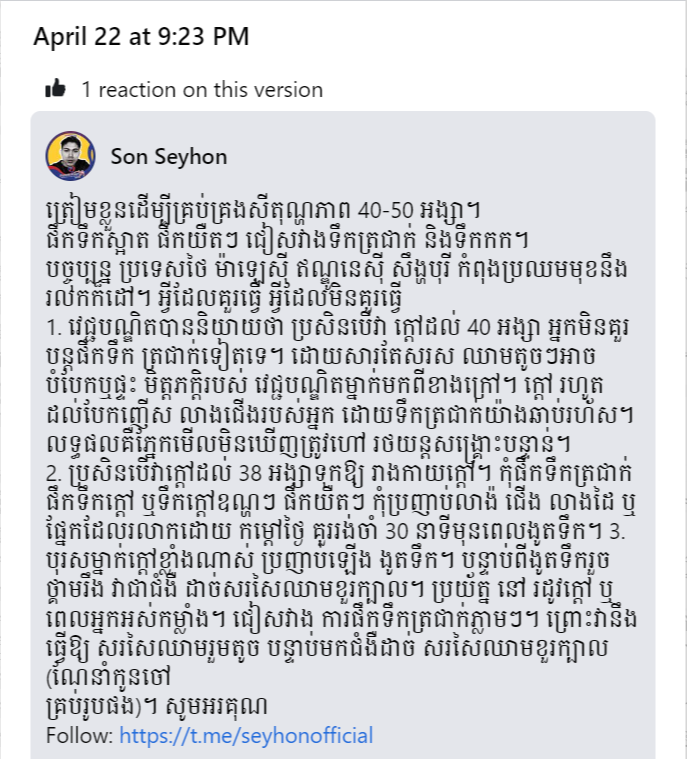
Task: Click the first Khmer line of the post
Action: point(263,210)
